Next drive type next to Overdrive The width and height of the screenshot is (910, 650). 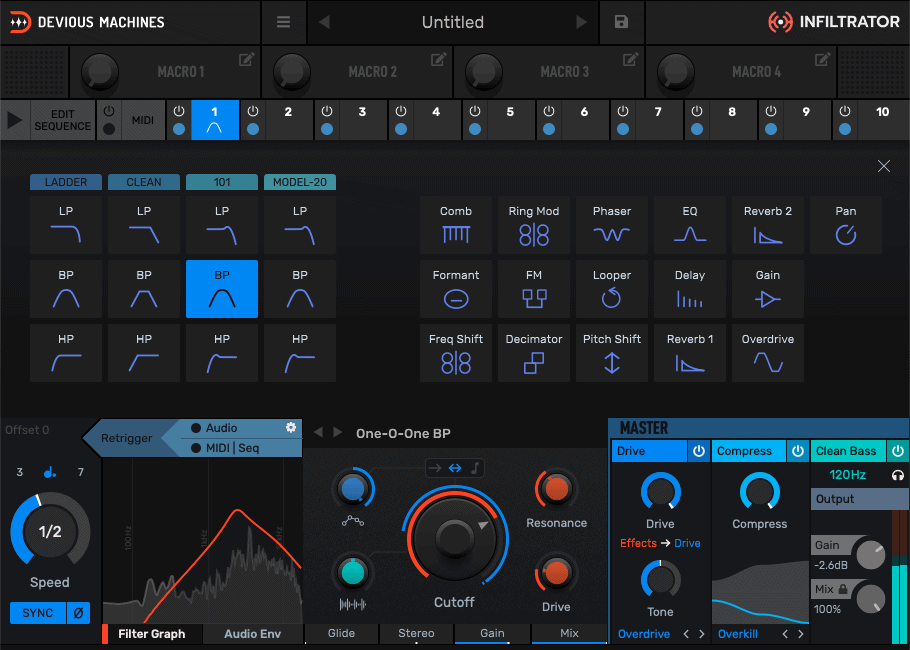pyautogui.click(x=702, y=634)
